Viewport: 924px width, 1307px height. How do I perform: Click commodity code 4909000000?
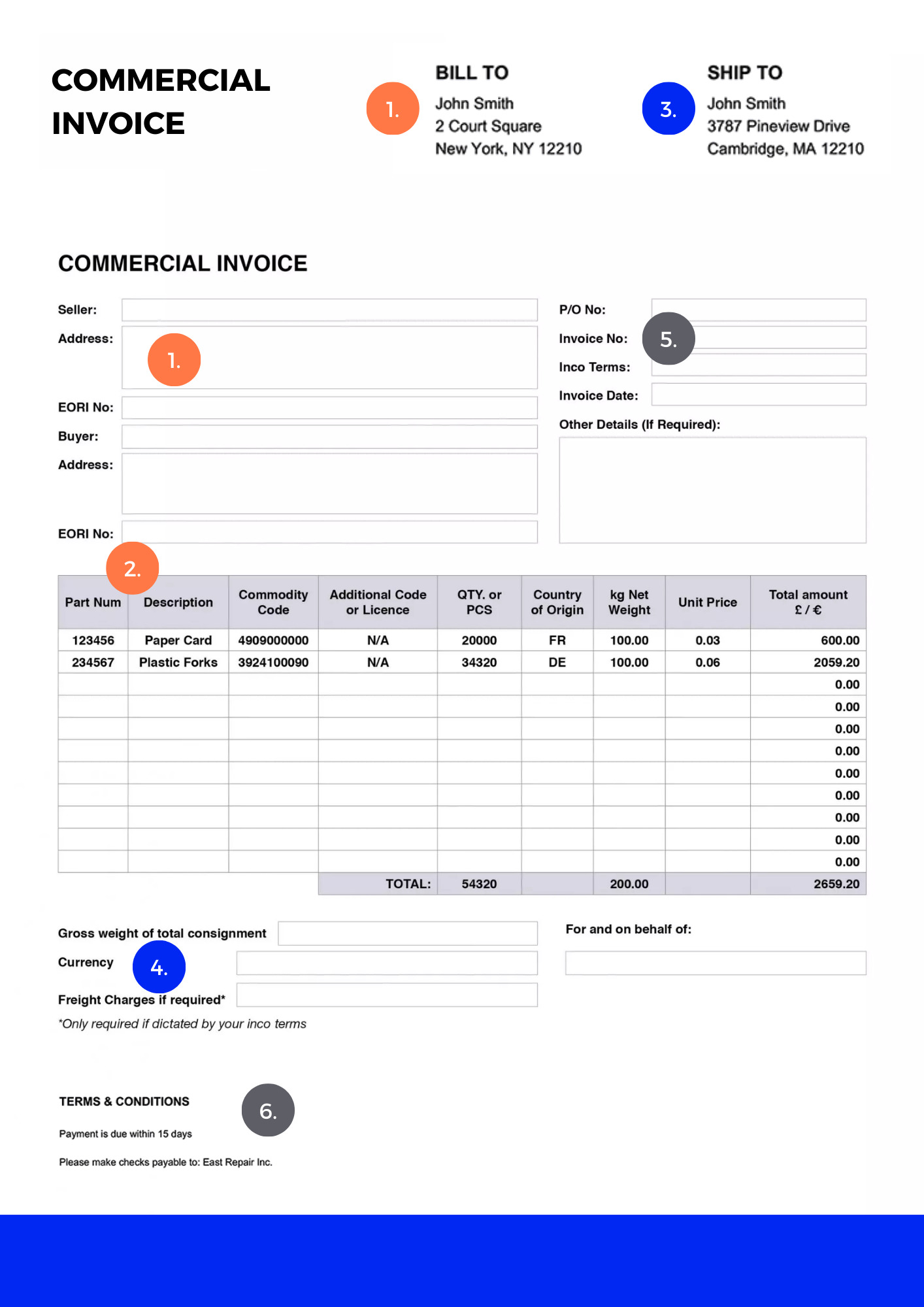[x=273, y=640]
